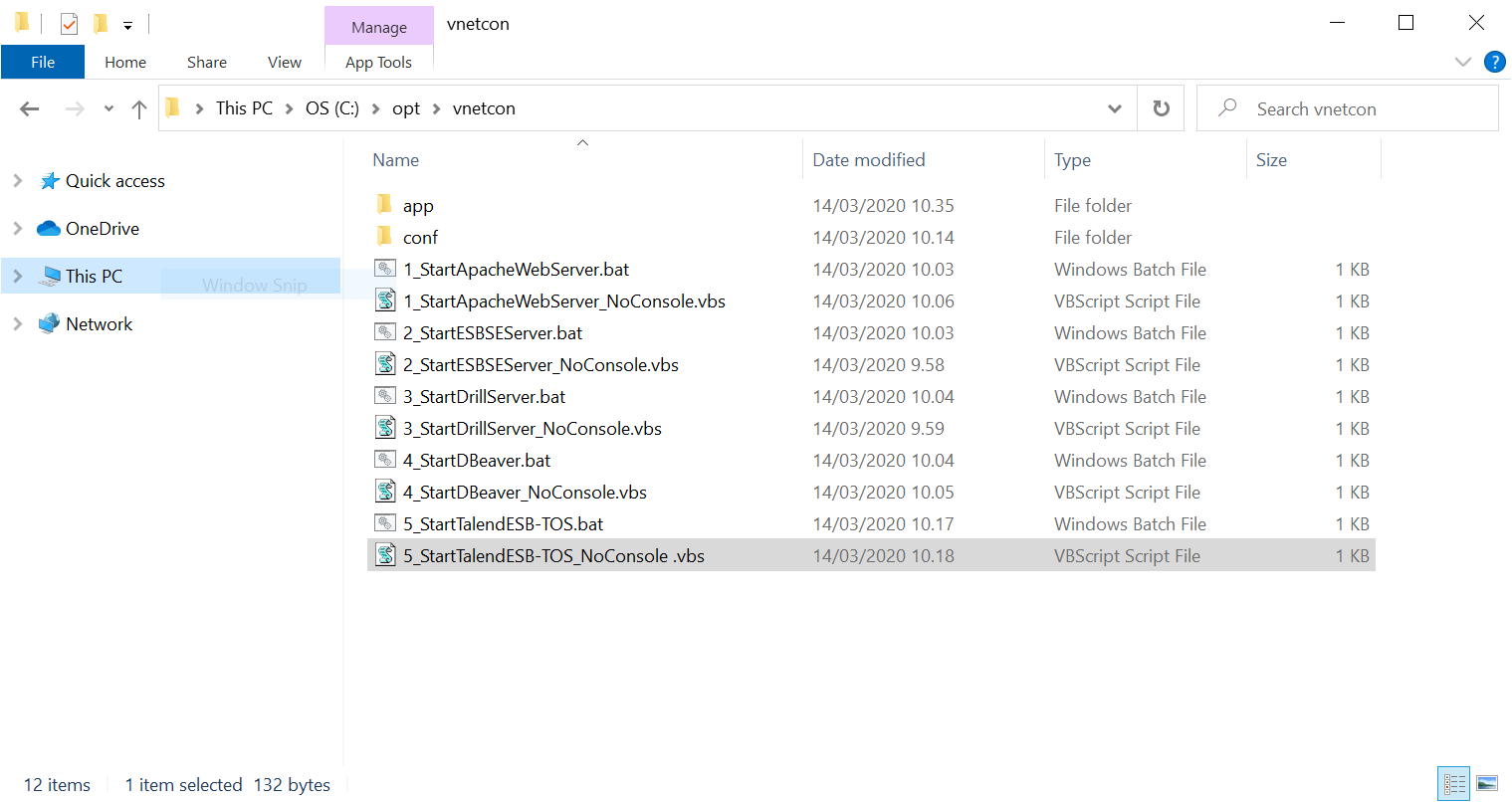Switch to details view in status bar
Image resolution: width=1512 pixels, height=802 pixels.
(x=1454, y=784)
